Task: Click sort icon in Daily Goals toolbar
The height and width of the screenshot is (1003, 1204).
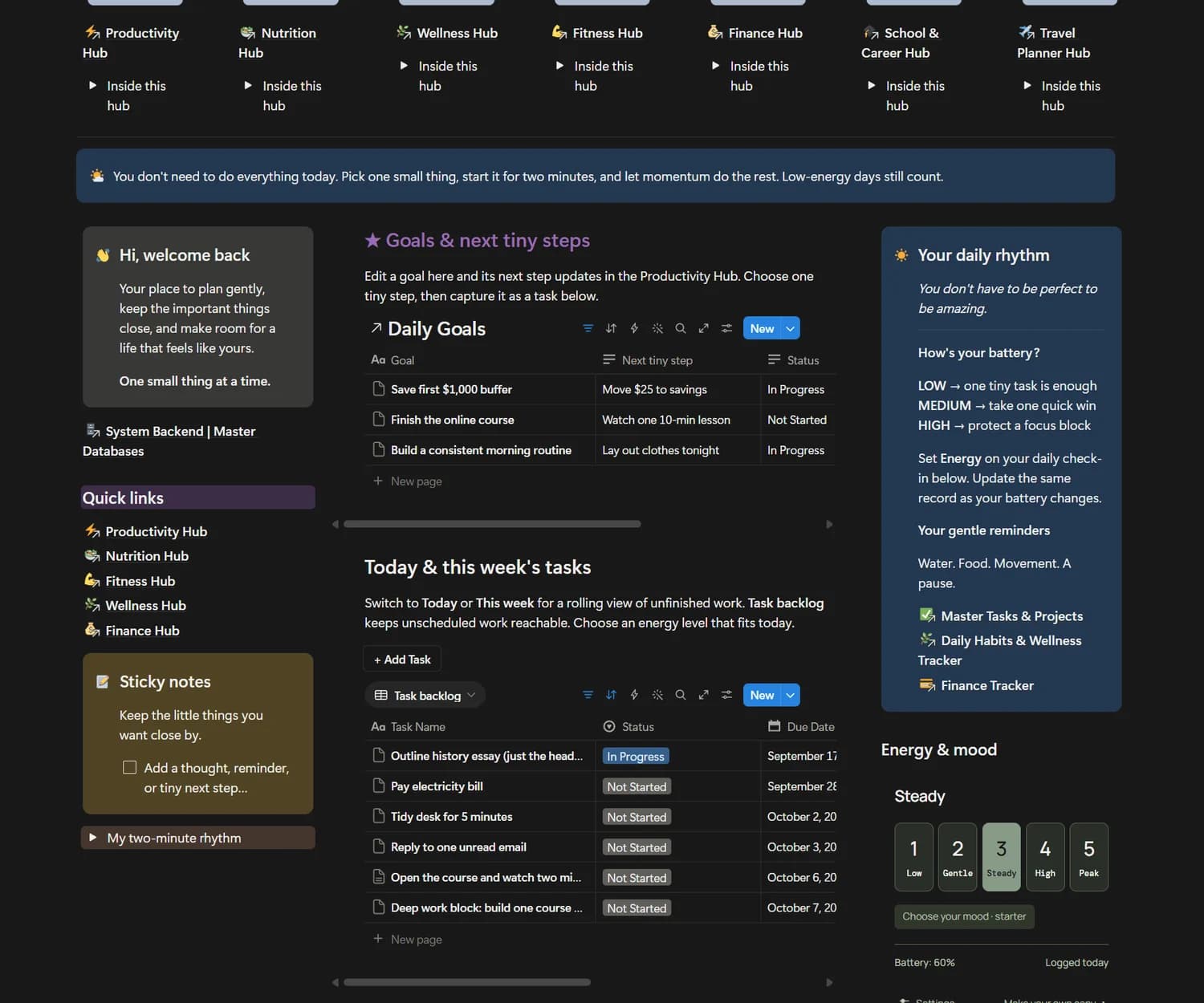Action: 611,328
